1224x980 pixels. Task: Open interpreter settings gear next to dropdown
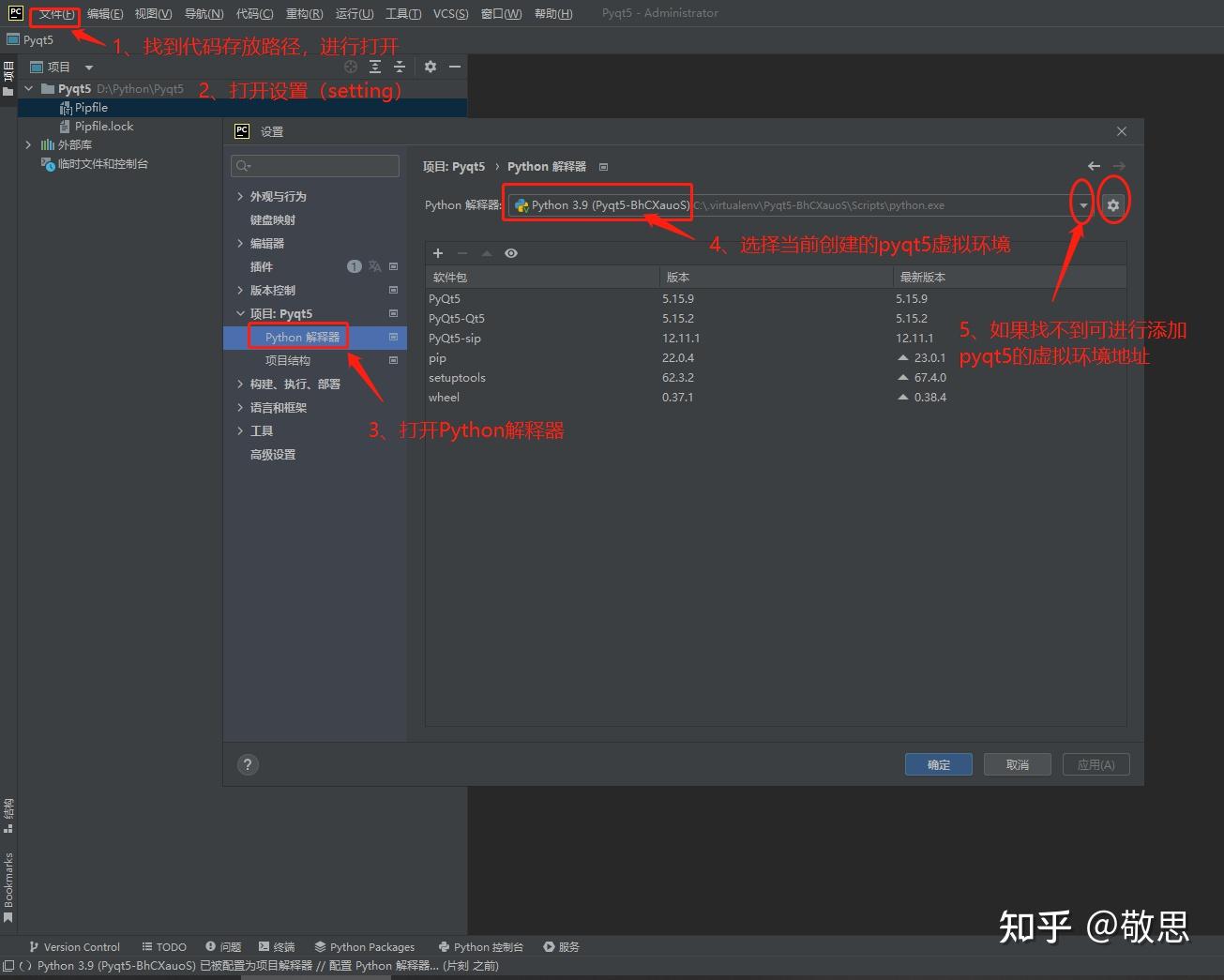tap(1113, 204)
